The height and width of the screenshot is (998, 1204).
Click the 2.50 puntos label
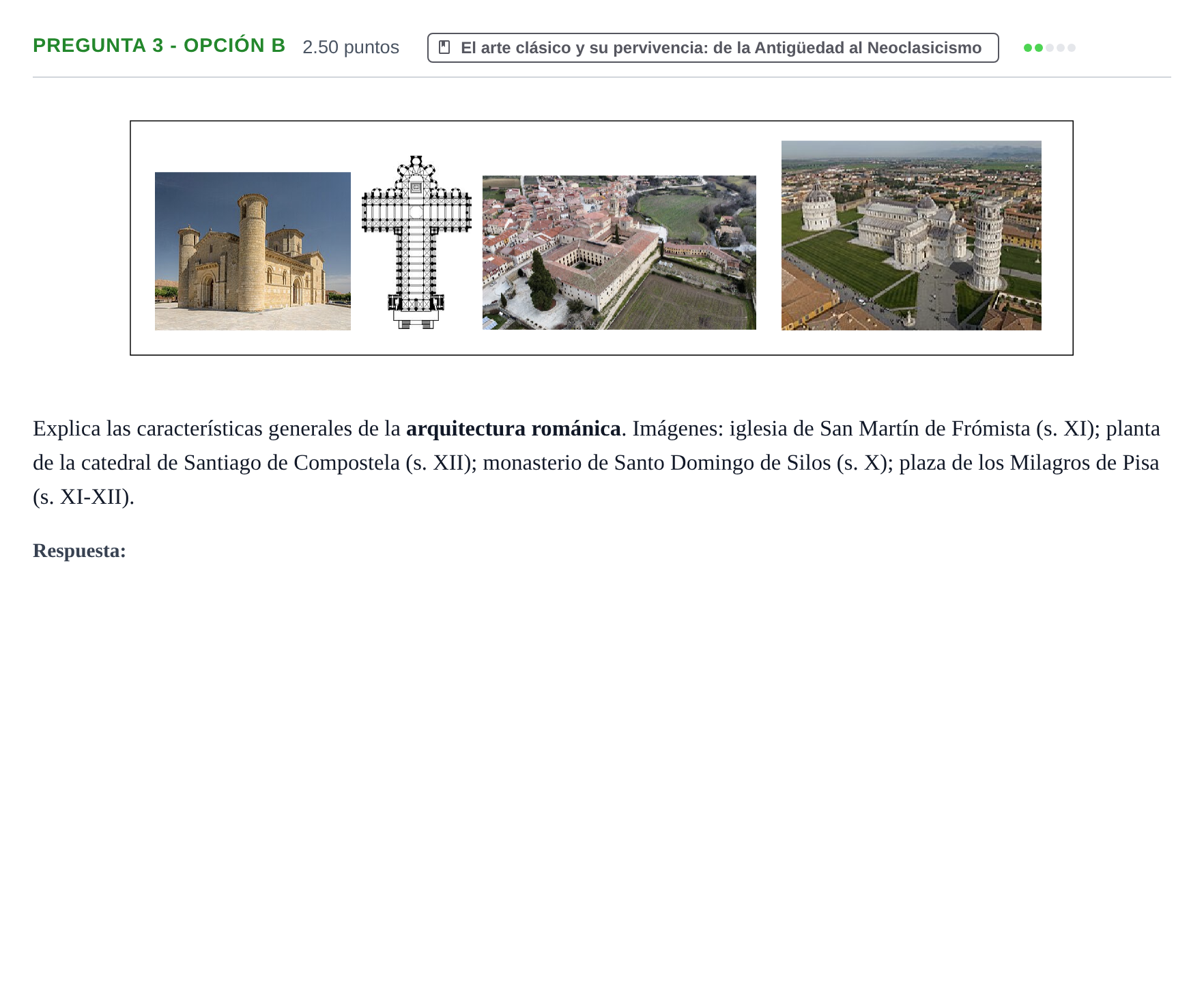[x=351, y=47]
